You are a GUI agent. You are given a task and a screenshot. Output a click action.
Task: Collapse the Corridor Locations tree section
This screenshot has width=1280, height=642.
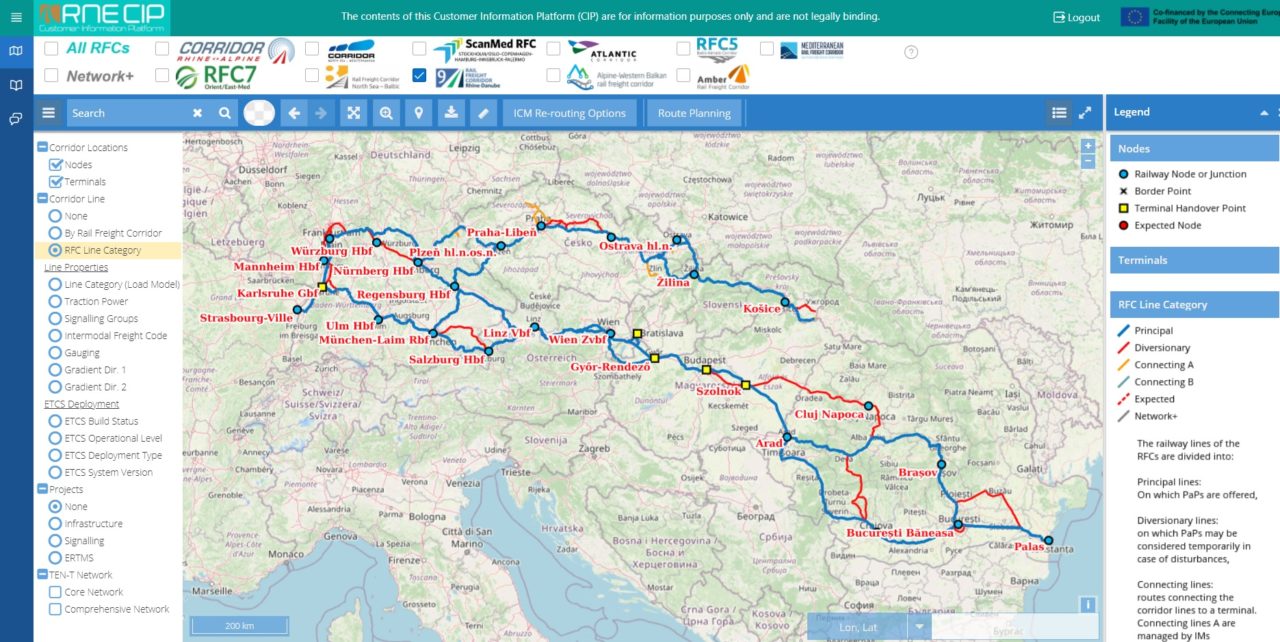pos(42,148)
